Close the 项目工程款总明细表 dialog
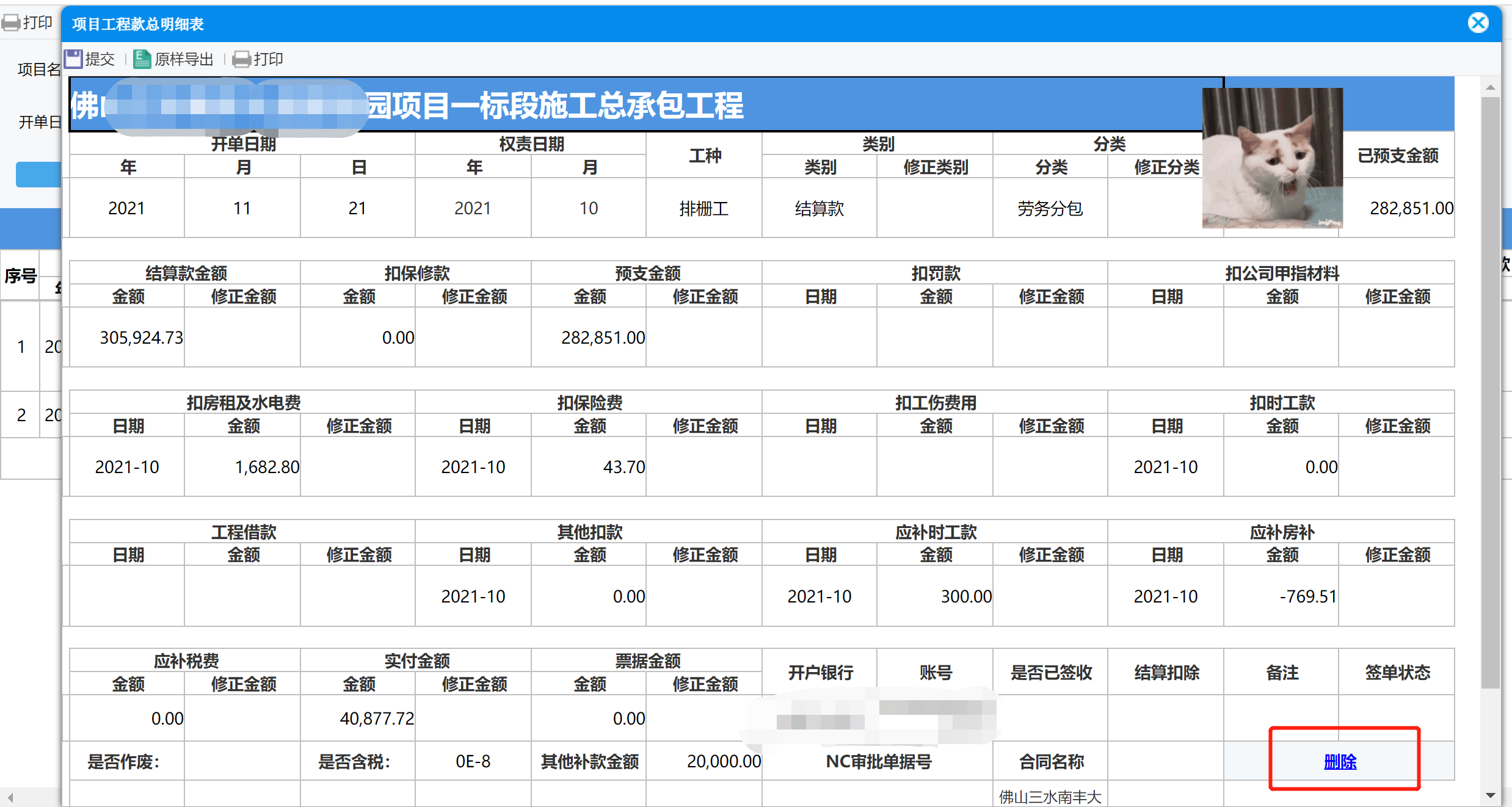This screenshot has width=1512, height=807. [1478, 23]
